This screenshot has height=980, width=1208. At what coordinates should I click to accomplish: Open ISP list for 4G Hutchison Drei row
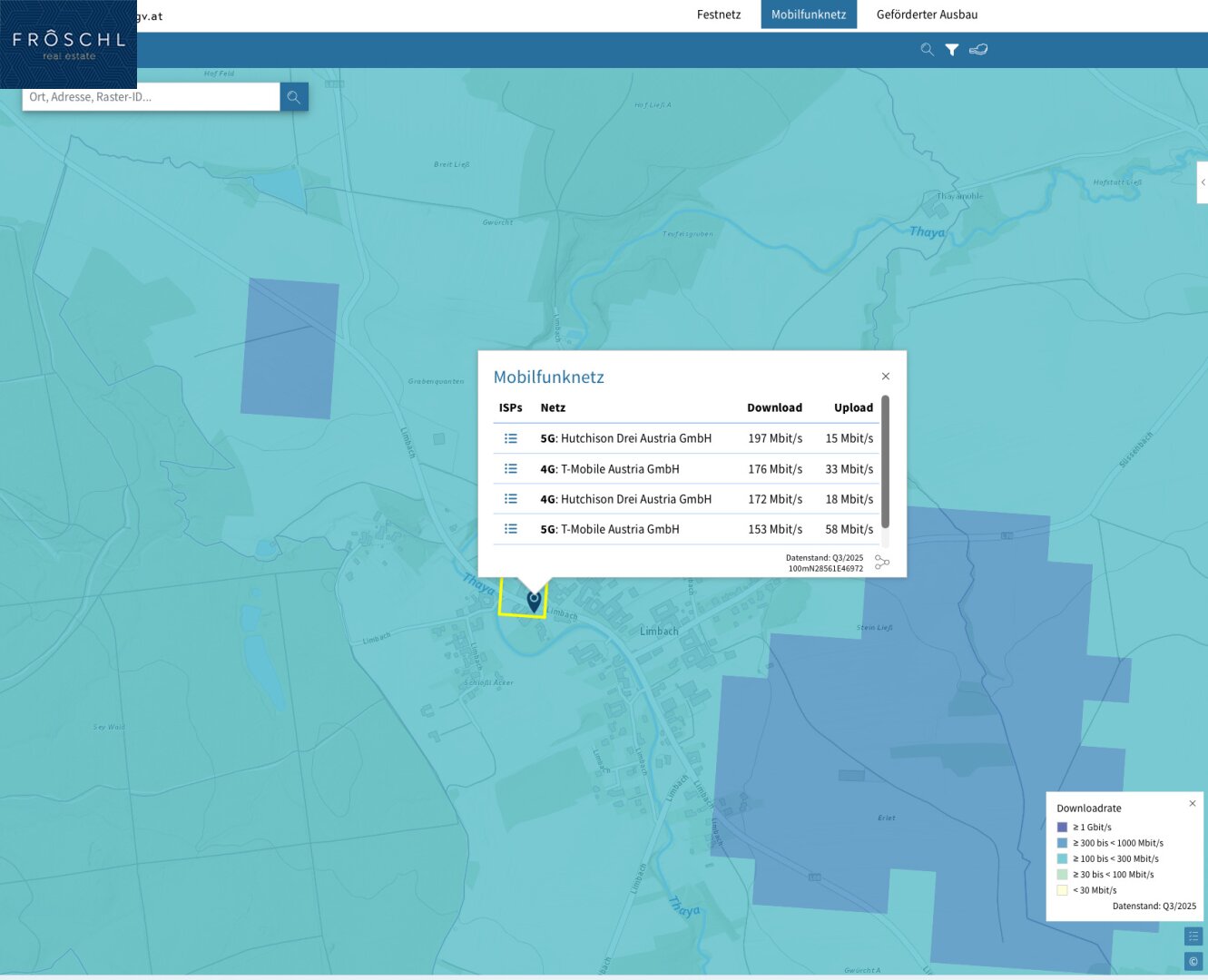(511, 499)
